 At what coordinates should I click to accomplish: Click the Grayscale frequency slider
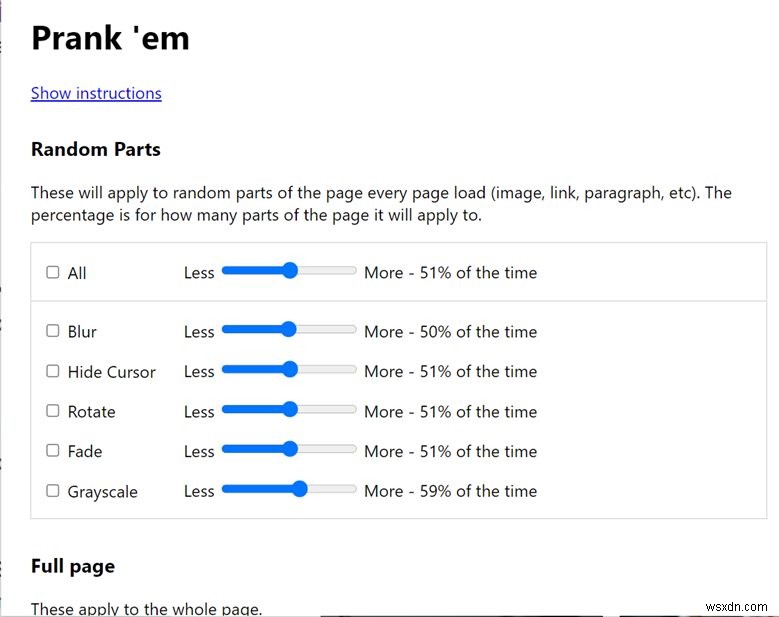(x=289, y=490)
